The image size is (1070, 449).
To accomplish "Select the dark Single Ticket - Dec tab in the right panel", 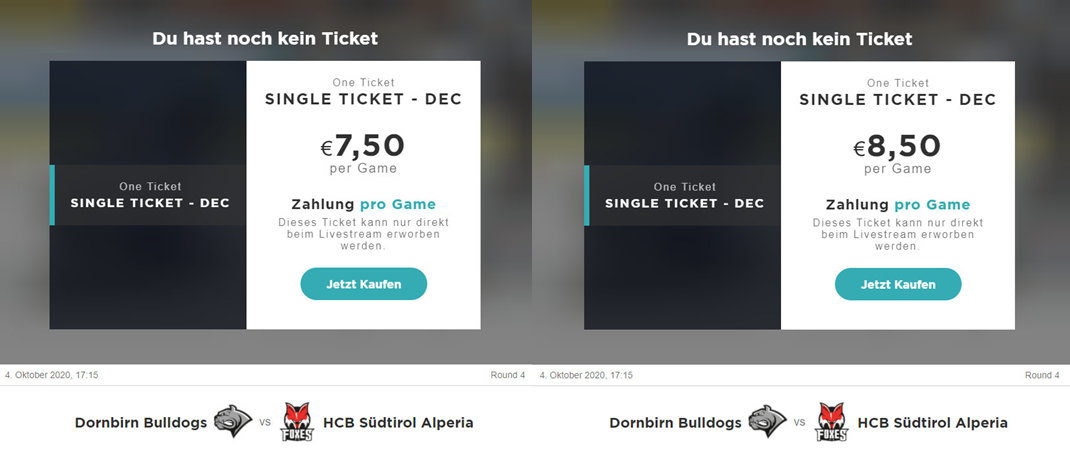I will [x=684, y=196].
